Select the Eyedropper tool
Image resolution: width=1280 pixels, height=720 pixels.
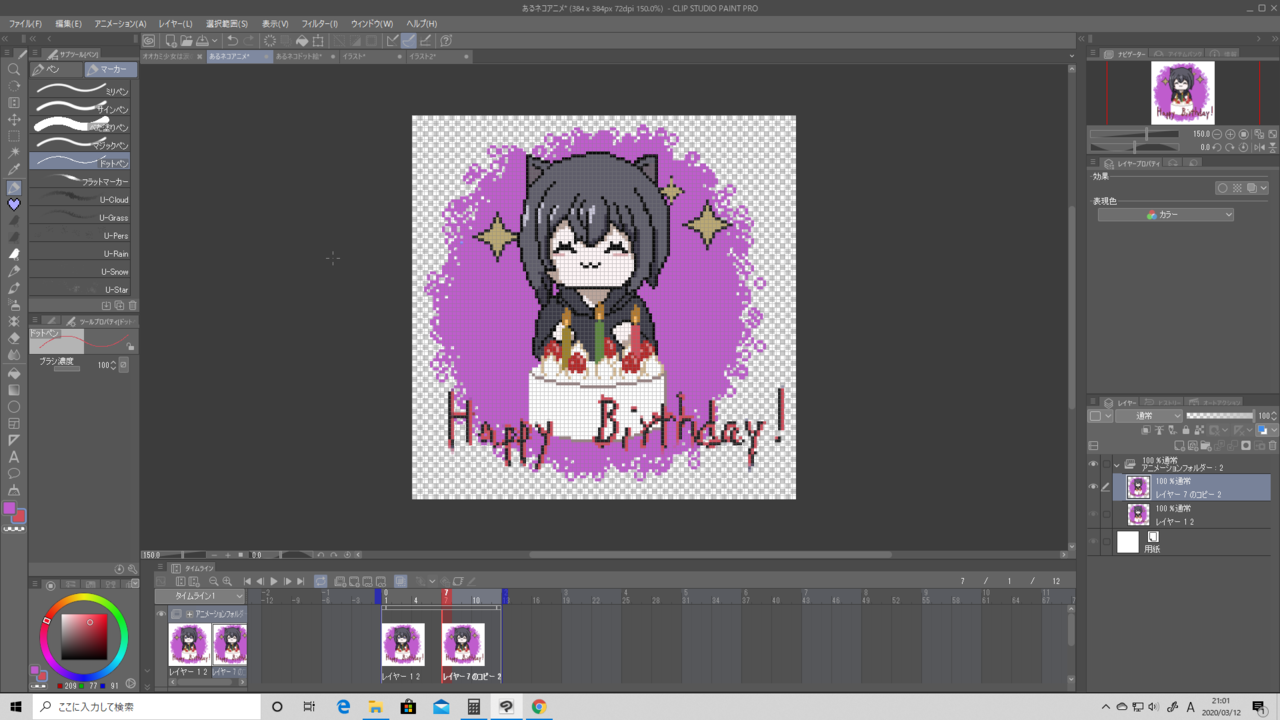[x=14, y=171]
